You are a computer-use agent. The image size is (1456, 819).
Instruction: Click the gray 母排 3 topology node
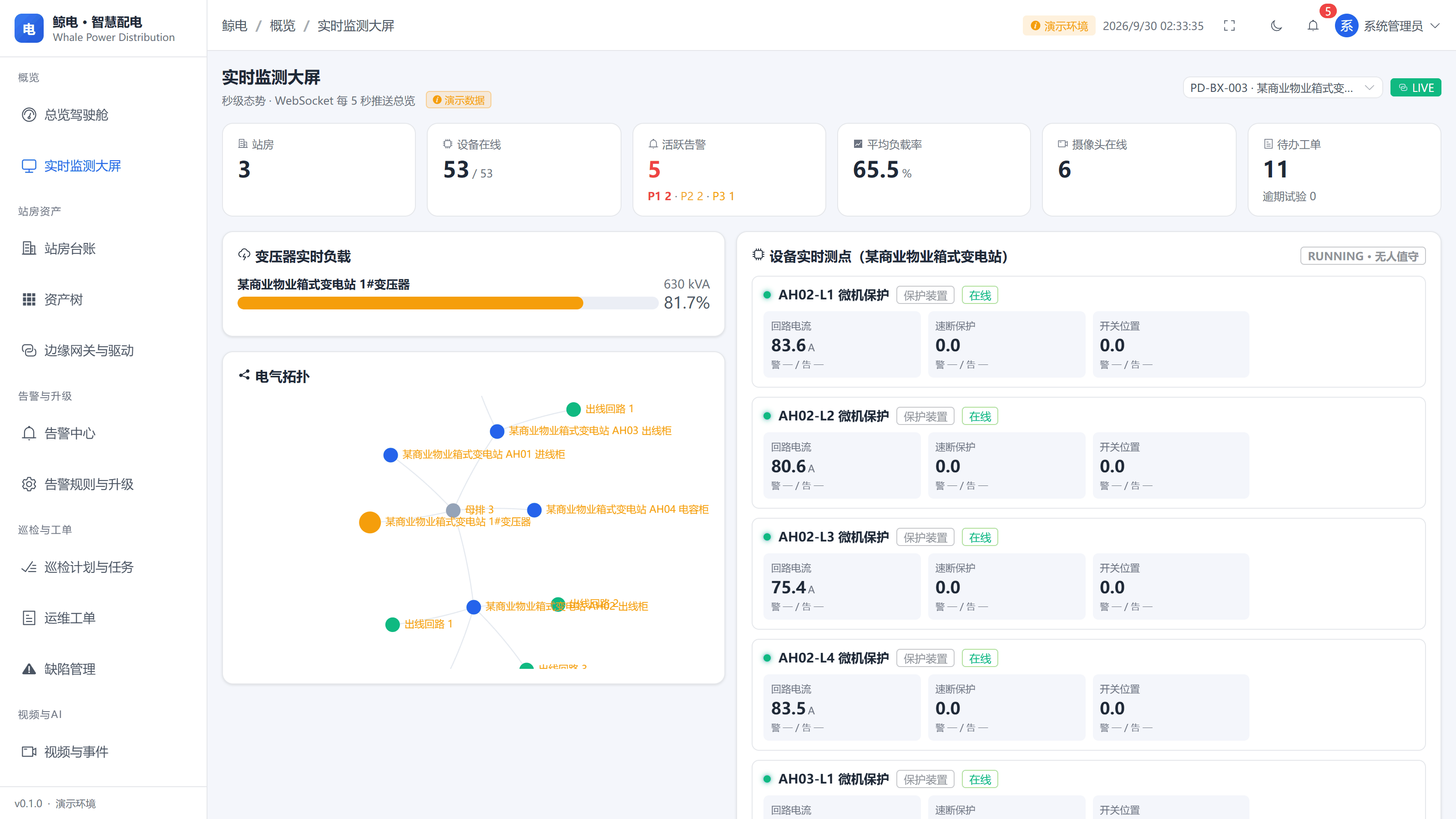453,510
